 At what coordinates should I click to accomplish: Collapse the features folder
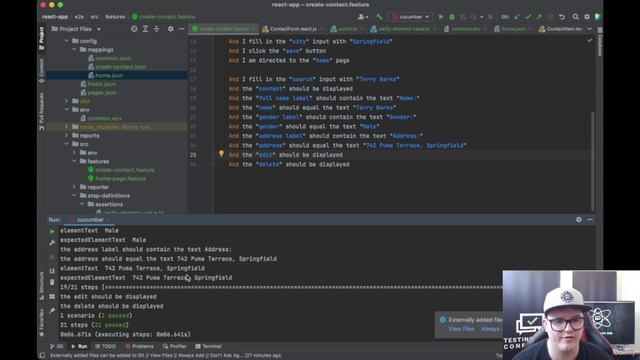coord(75,161)
